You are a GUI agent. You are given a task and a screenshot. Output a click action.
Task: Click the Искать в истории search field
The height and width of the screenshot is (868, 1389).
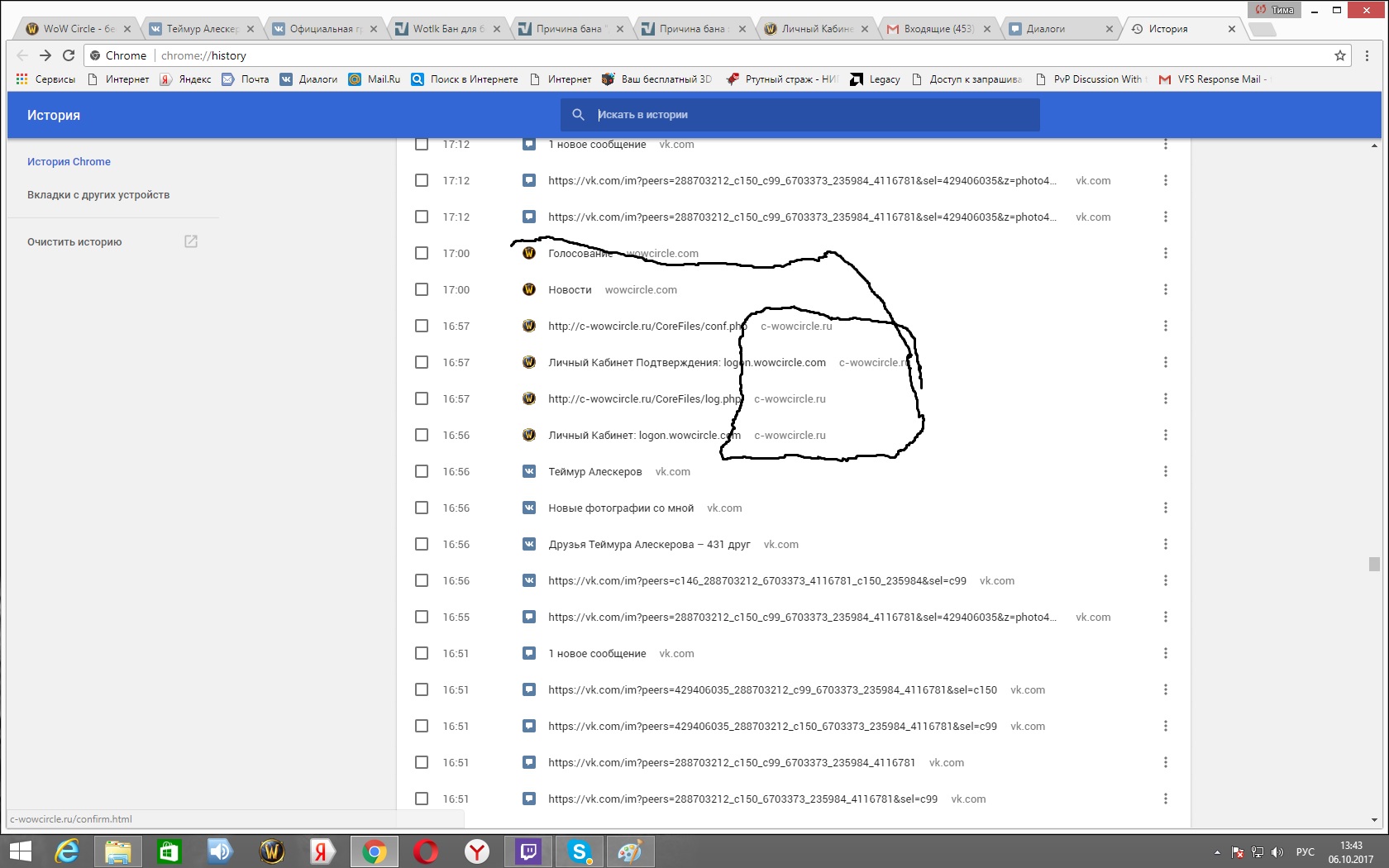(x=810, y=115)
